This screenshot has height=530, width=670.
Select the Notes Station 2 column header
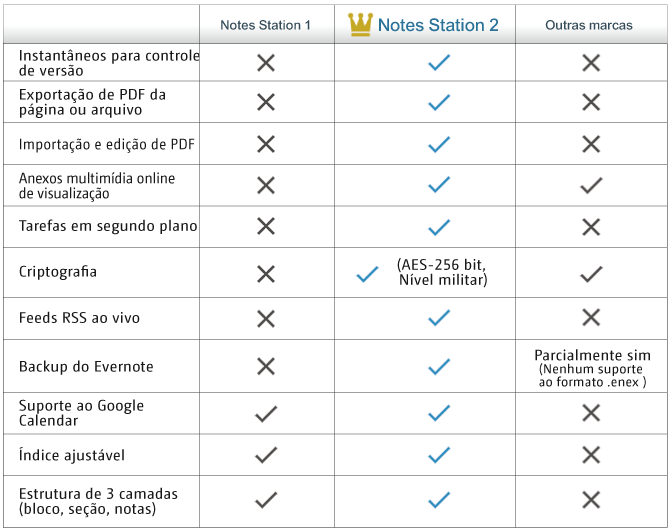click(438, 25)
